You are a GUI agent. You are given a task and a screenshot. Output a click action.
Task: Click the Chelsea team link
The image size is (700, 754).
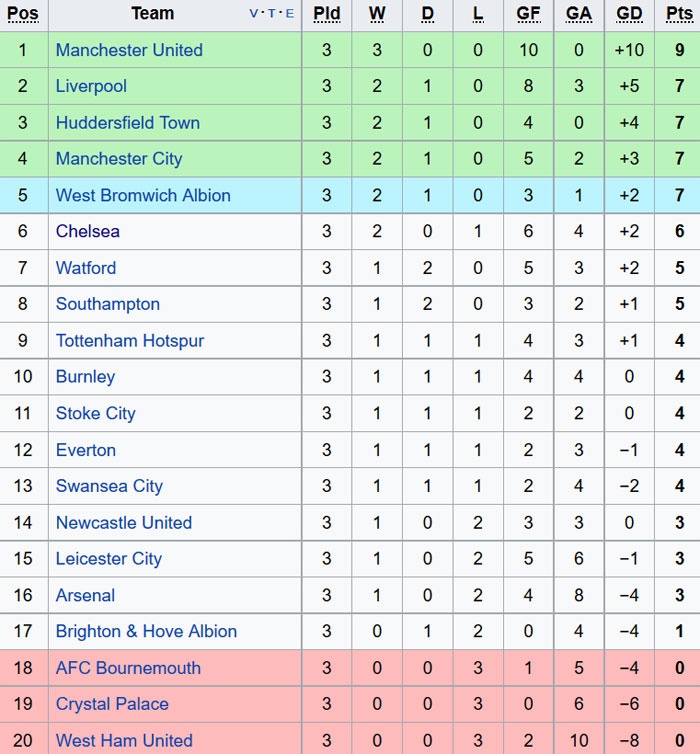[88, 231]
